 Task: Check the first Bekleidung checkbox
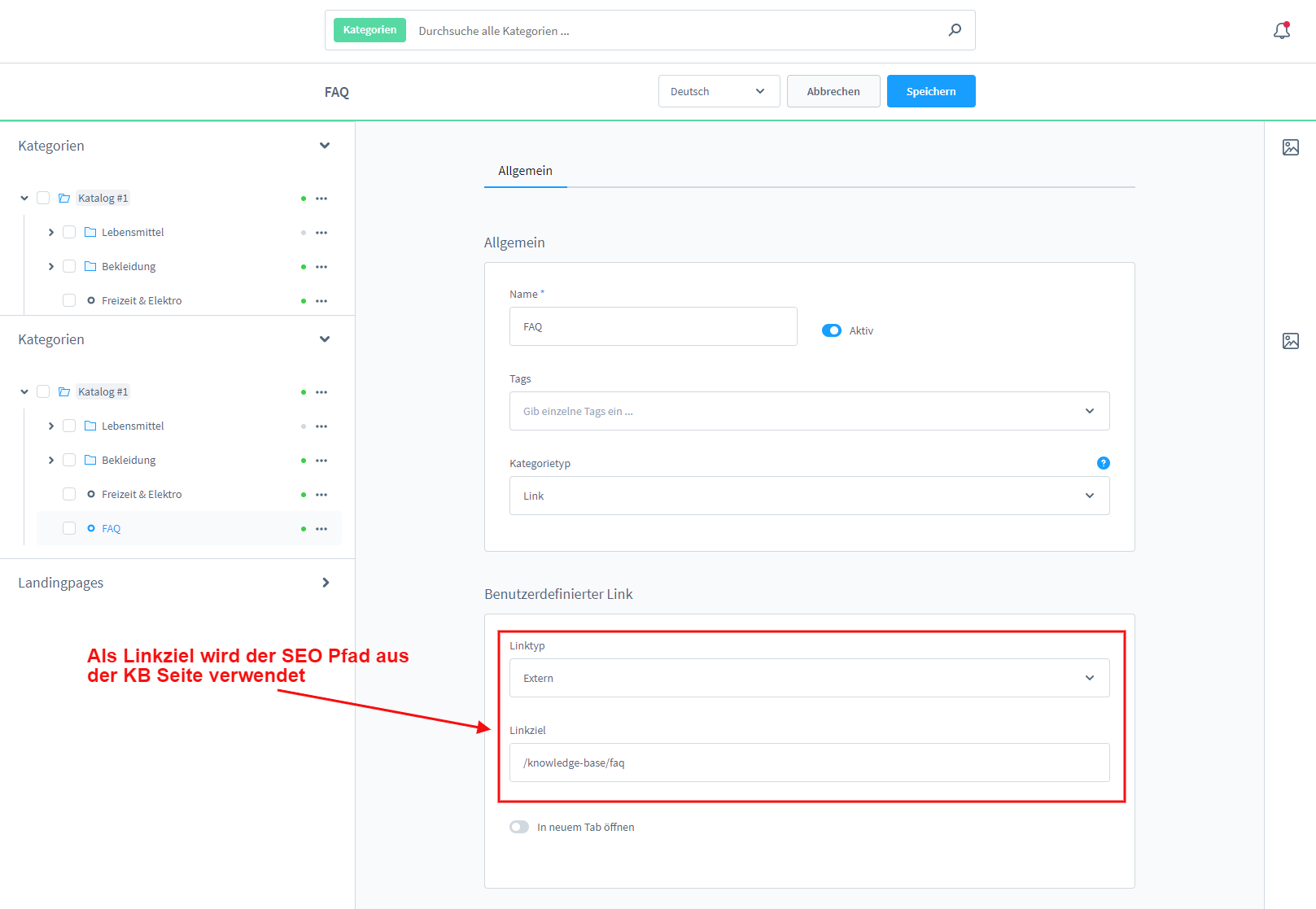[x=69, y=266]
